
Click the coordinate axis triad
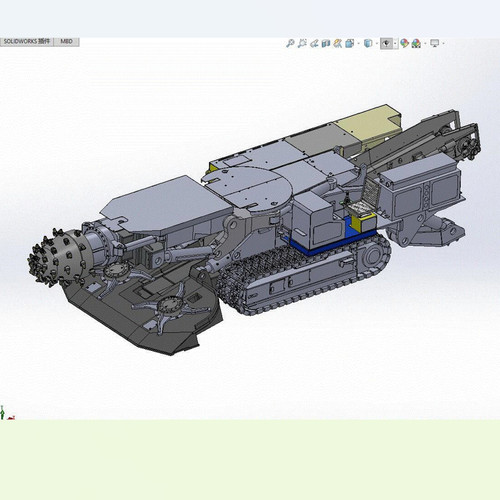[7, 413]
